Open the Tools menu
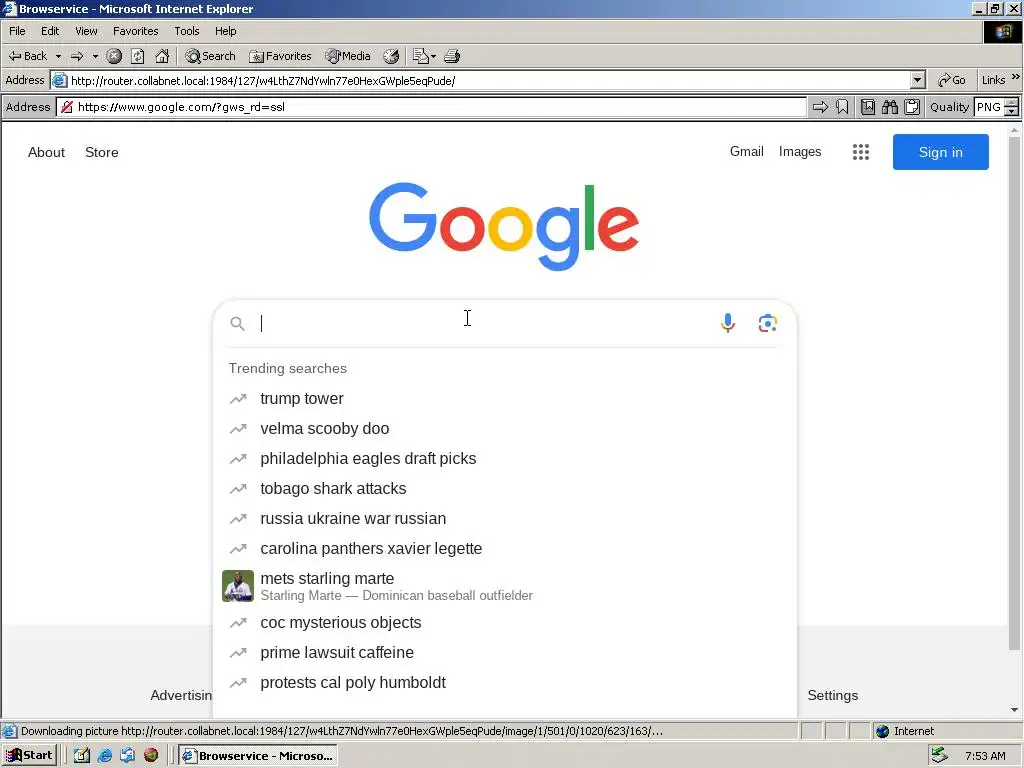Screen dimensions: 1024x768 coord(187,31)
